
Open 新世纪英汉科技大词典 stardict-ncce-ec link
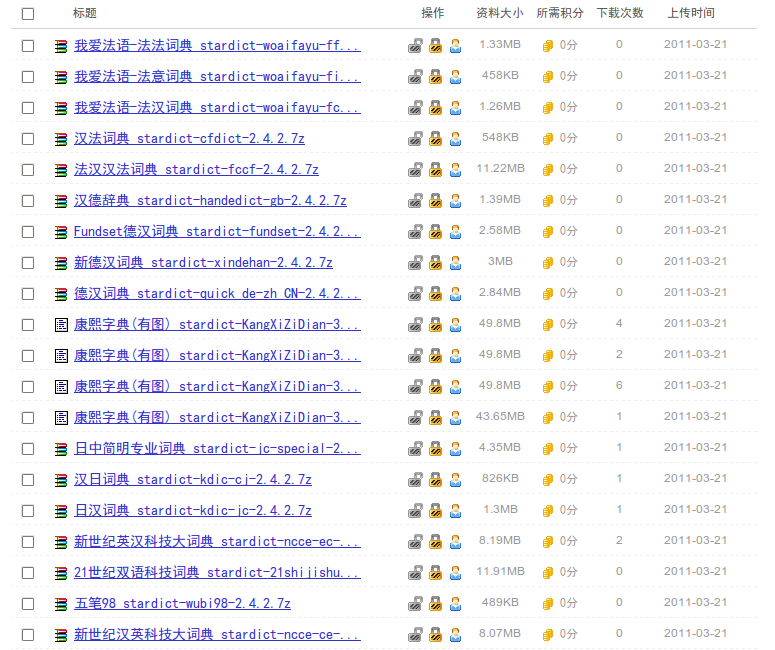[x=217, y=542]
